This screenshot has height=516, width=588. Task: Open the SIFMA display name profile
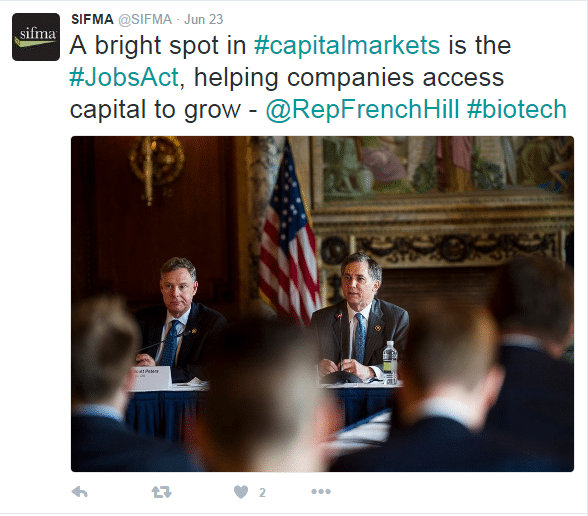(92, 19)
